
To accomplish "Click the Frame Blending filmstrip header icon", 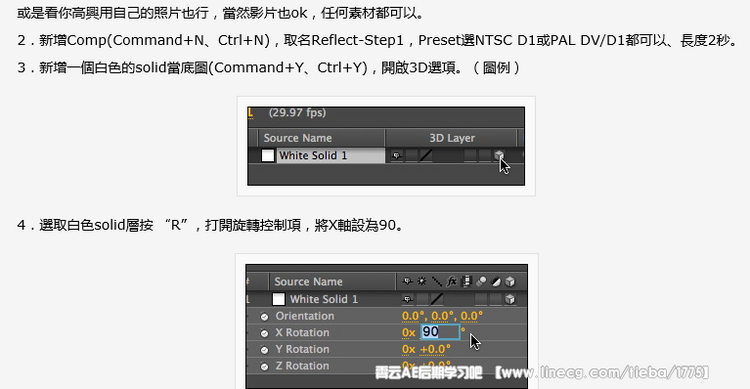I will click(466, 281).
